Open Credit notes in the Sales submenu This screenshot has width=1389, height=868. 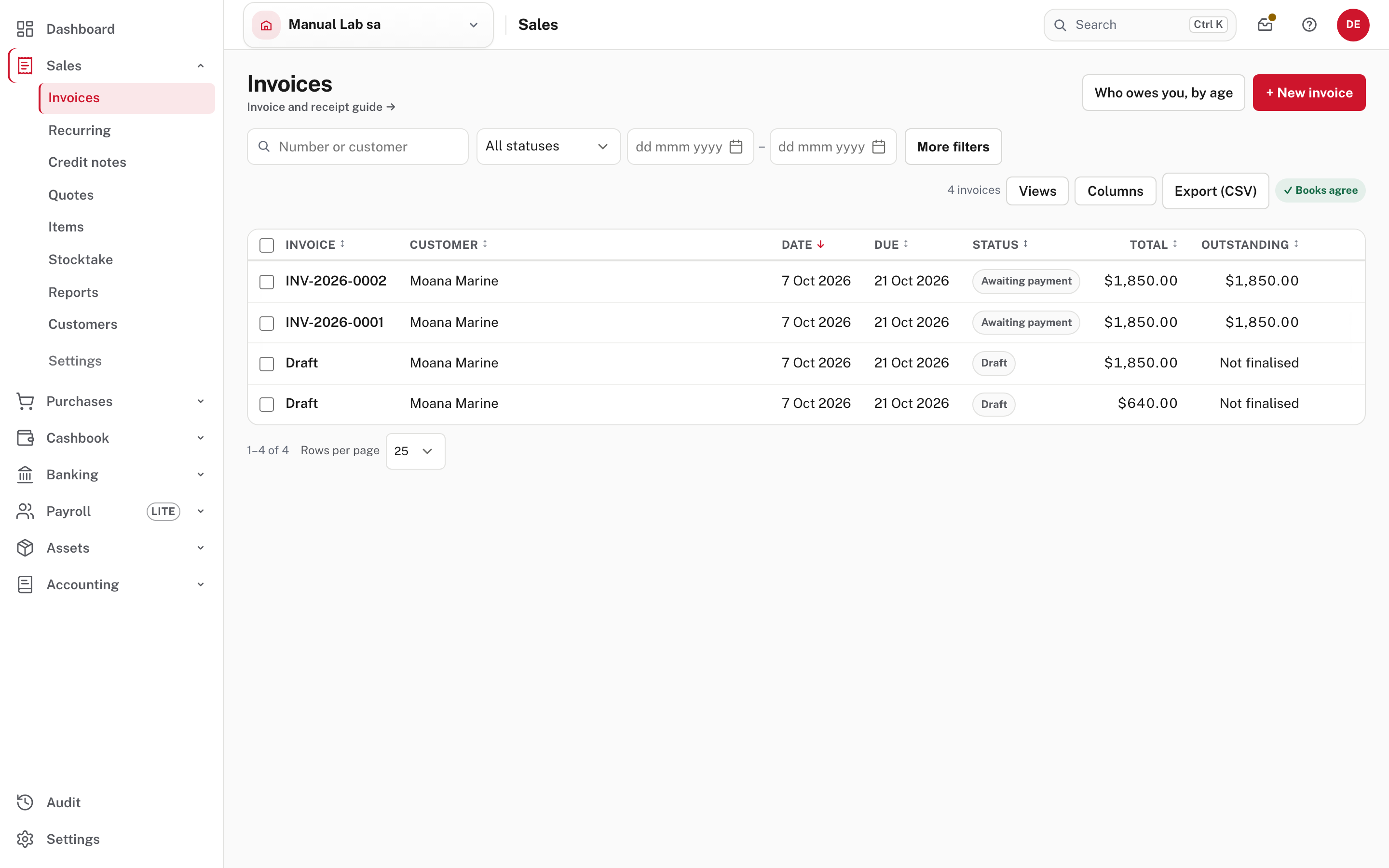click(x=87, y=163)
